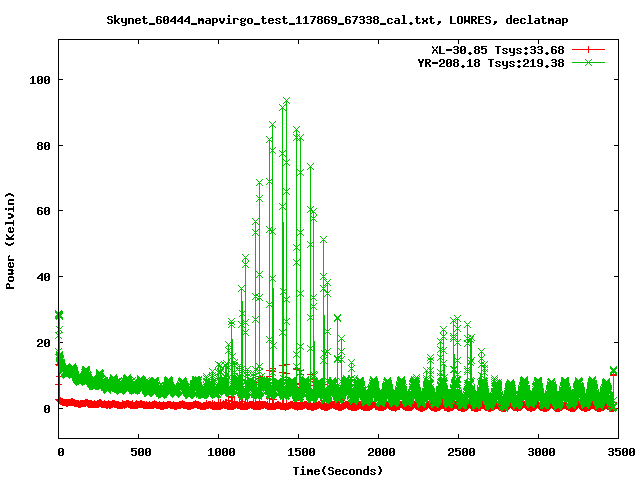Screen dimensions: 640x480
Task: Click the Power (Kelvin) y-axis label
Action: click(x=10, y=241)
